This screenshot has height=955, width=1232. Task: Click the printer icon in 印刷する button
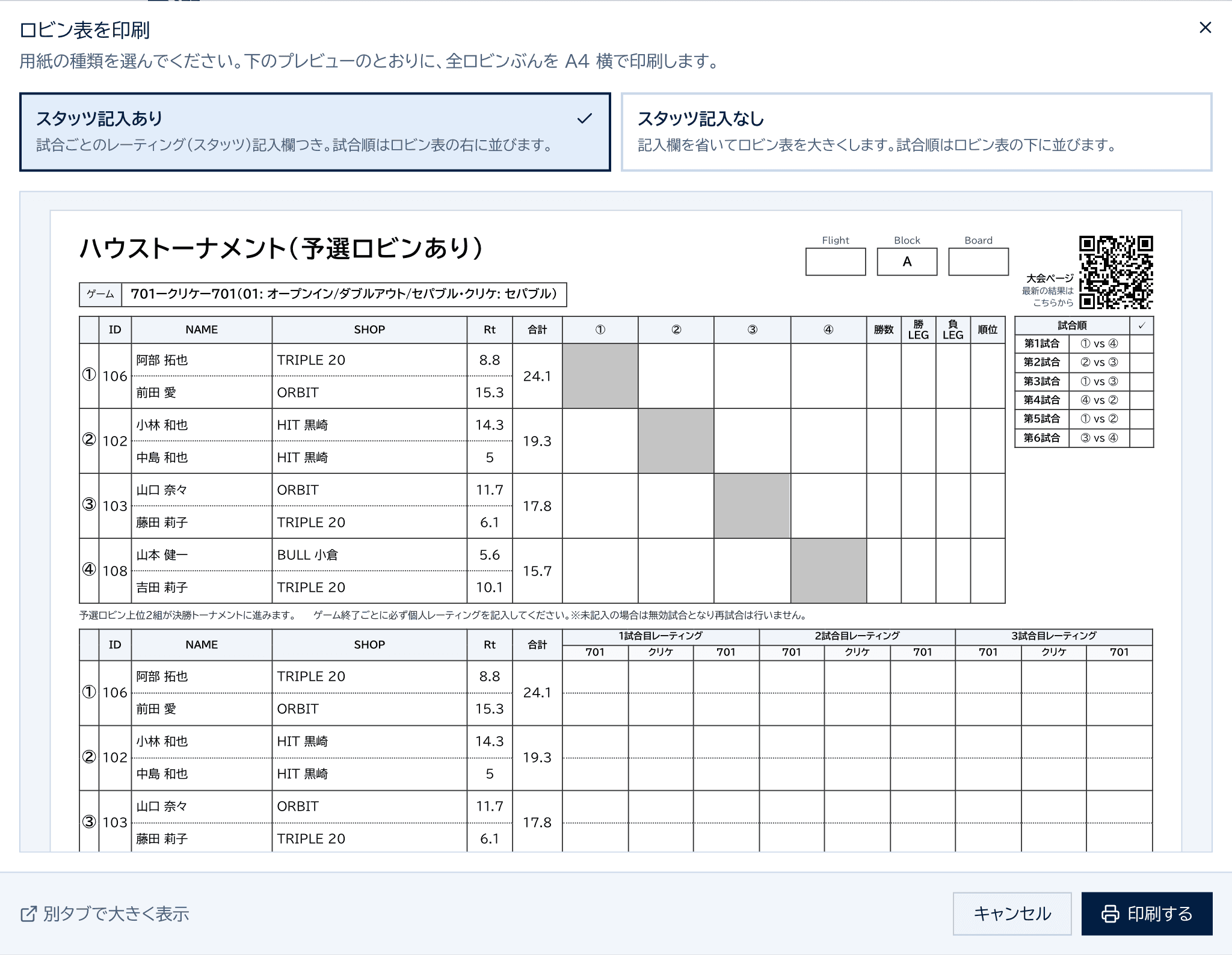coord(1110,914)
